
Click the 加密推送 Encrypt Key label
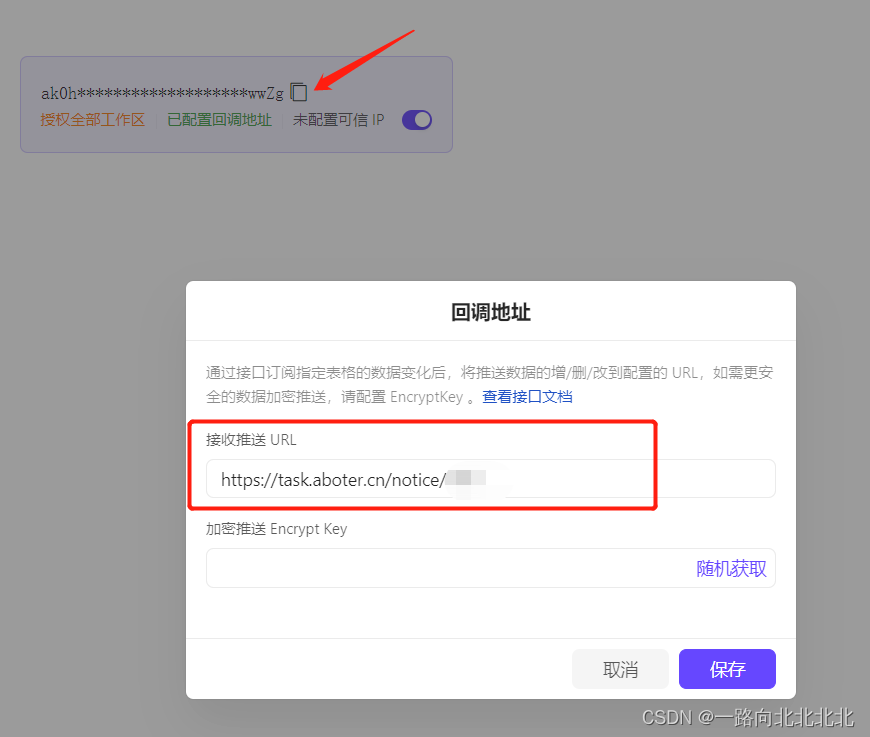tap(278, 529)
